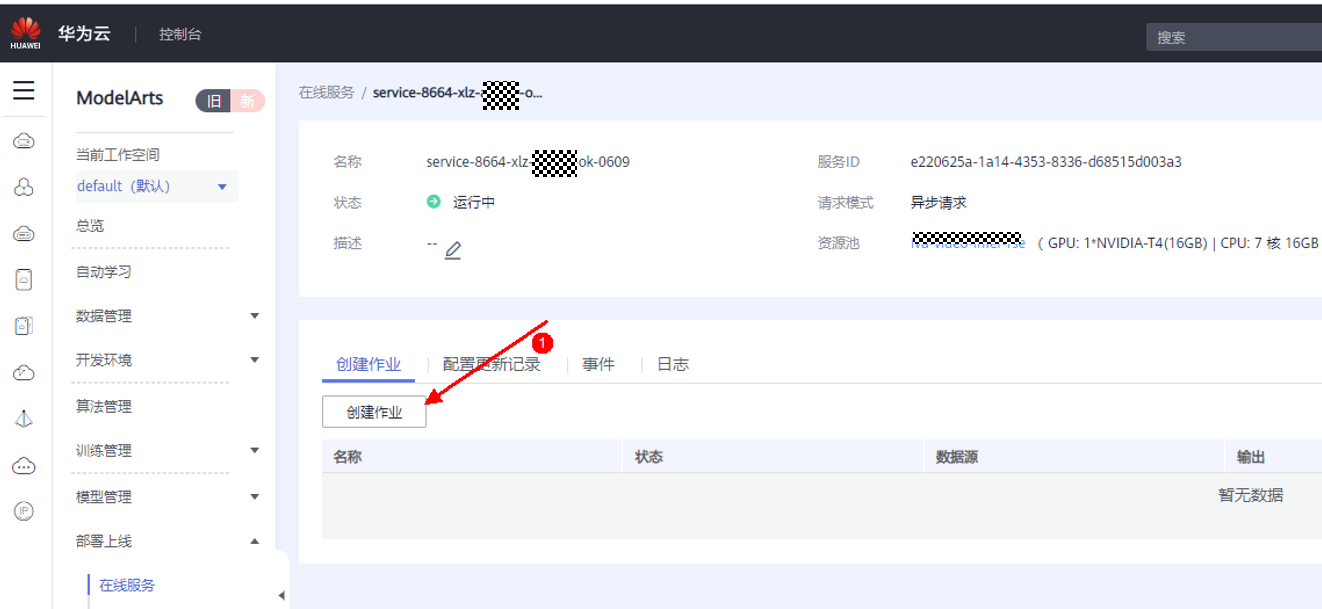Switch to the 事件 tab
The image size is (1322, 609).
(598, 365)
